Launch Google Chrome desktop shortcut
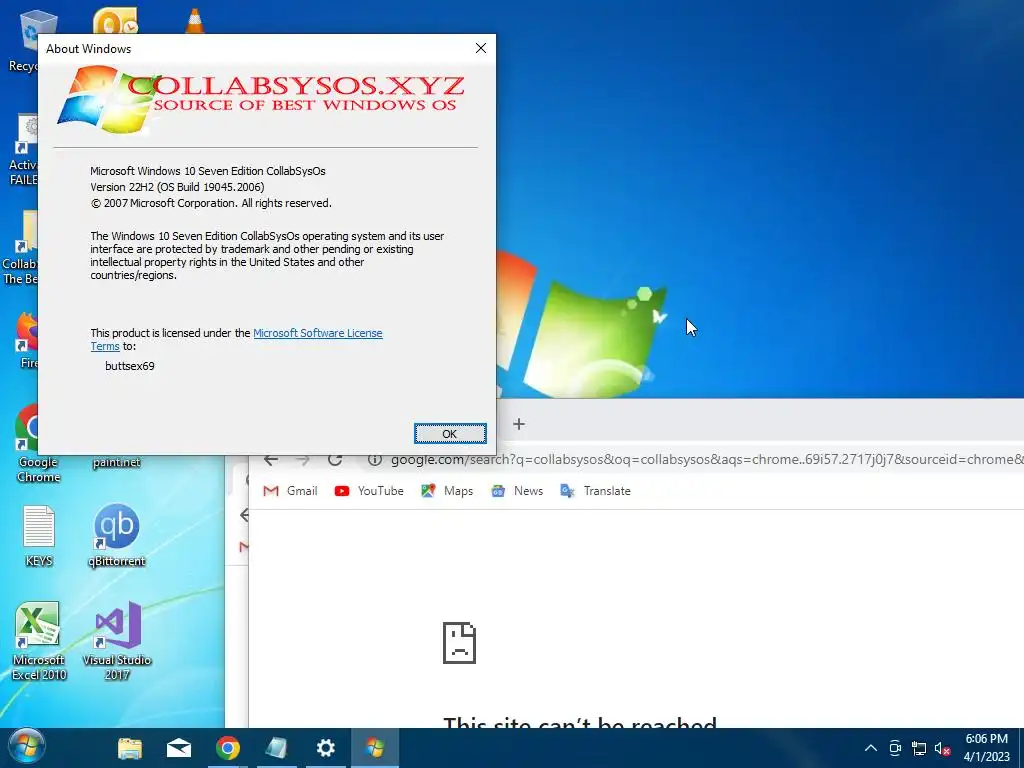The image size is (1024, 768). (x=26, y=444)
